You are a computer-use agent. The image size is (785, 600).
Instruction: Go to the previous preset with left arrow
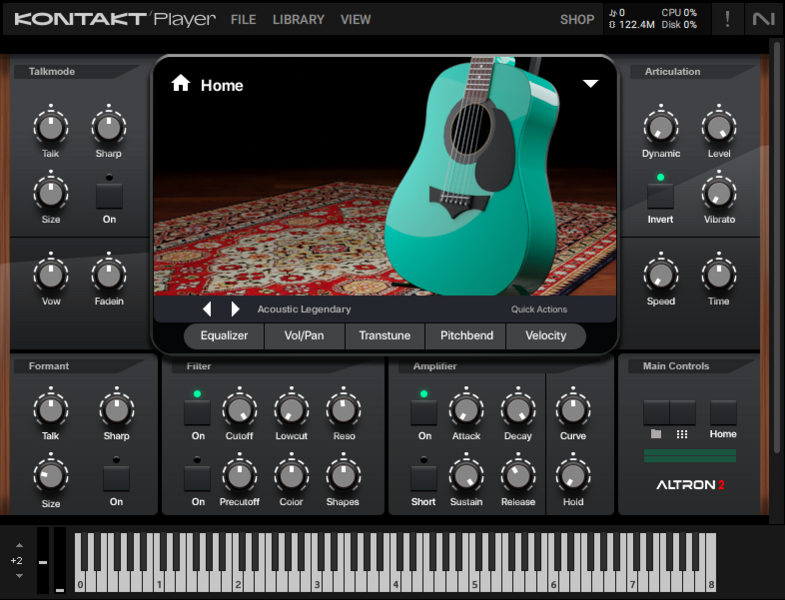[x=207, y=309]
